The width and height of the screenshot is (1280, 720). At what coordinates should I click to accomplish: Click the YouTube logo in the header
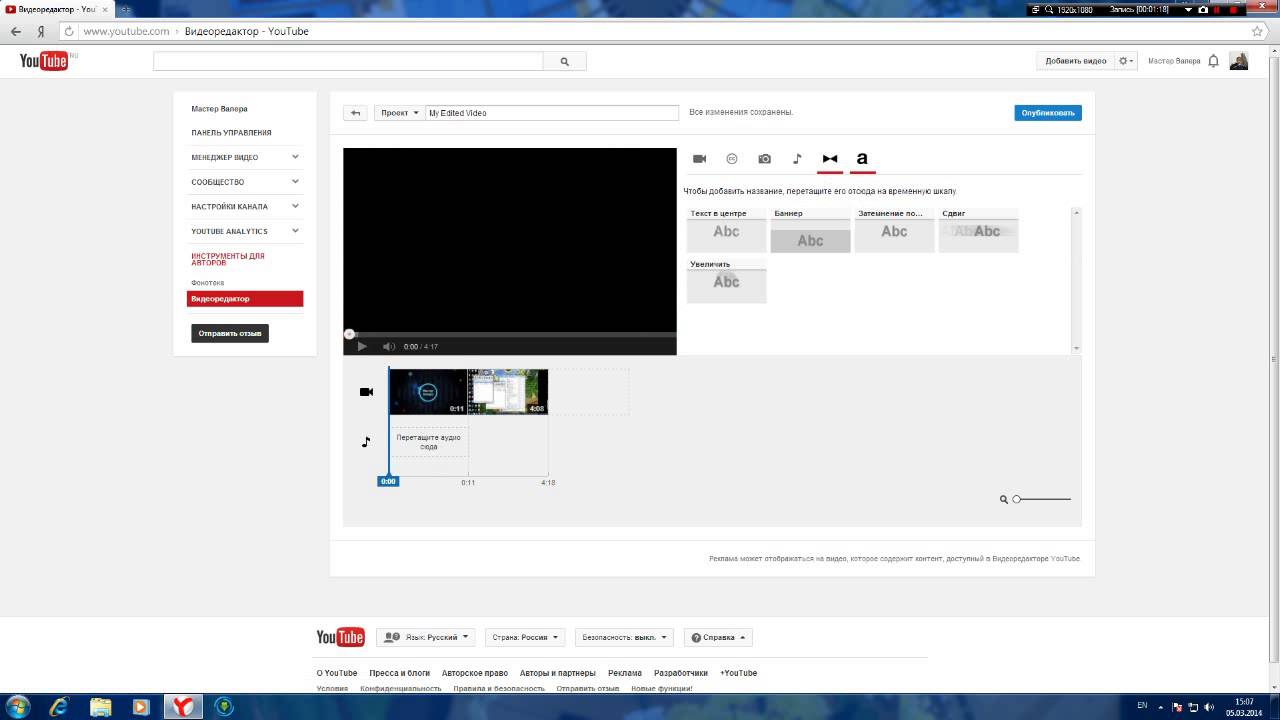[x=44, y=61]
